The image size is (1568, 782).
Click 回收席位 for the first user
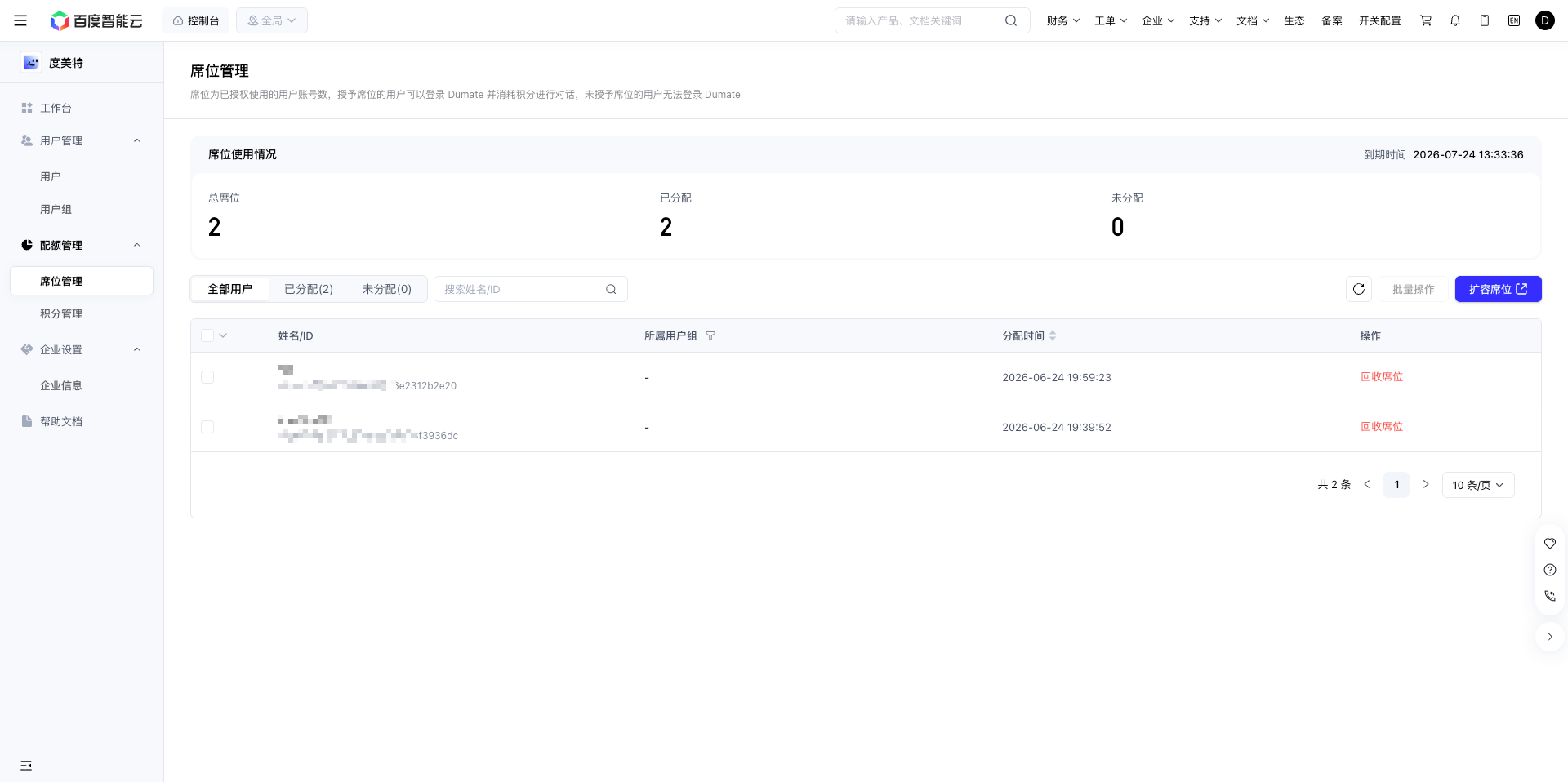1382,377
